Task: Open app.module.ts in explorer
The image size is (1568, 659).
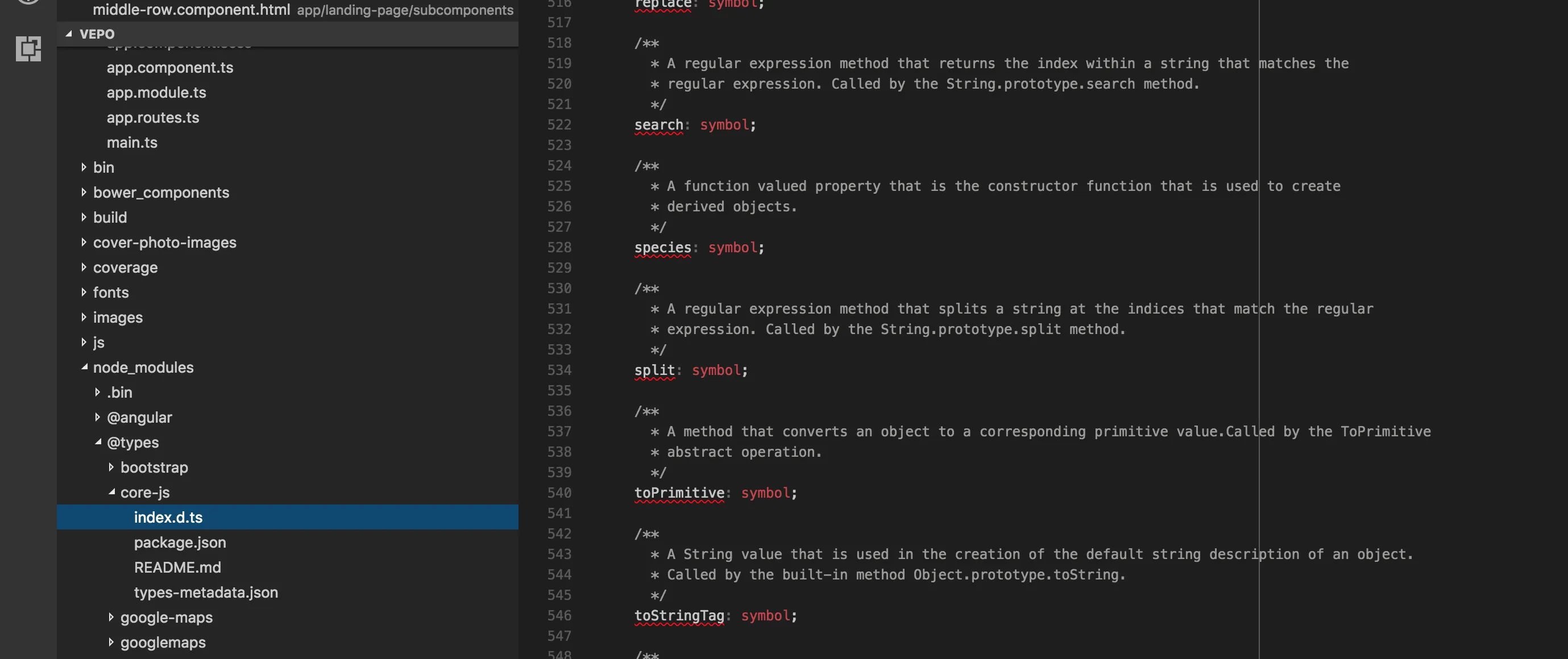Action: [x=156, y=93]
